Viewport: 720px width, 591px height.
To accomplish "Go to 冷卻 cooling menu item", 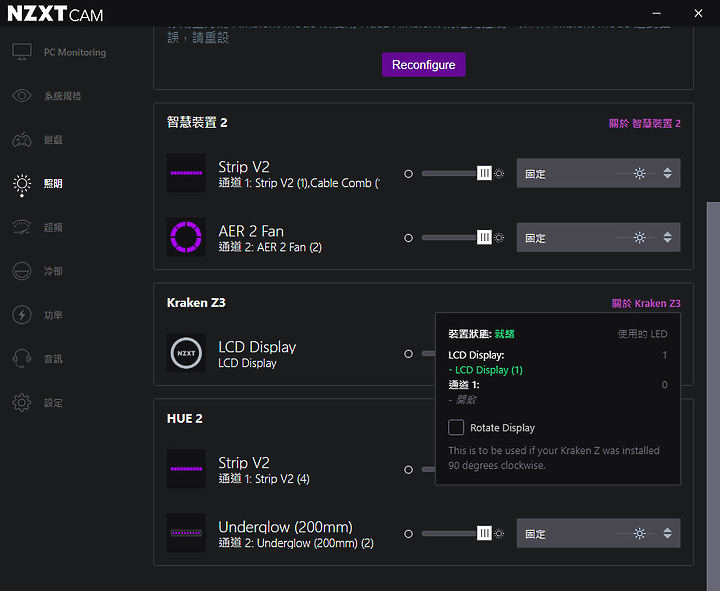I will pos(53,271).
